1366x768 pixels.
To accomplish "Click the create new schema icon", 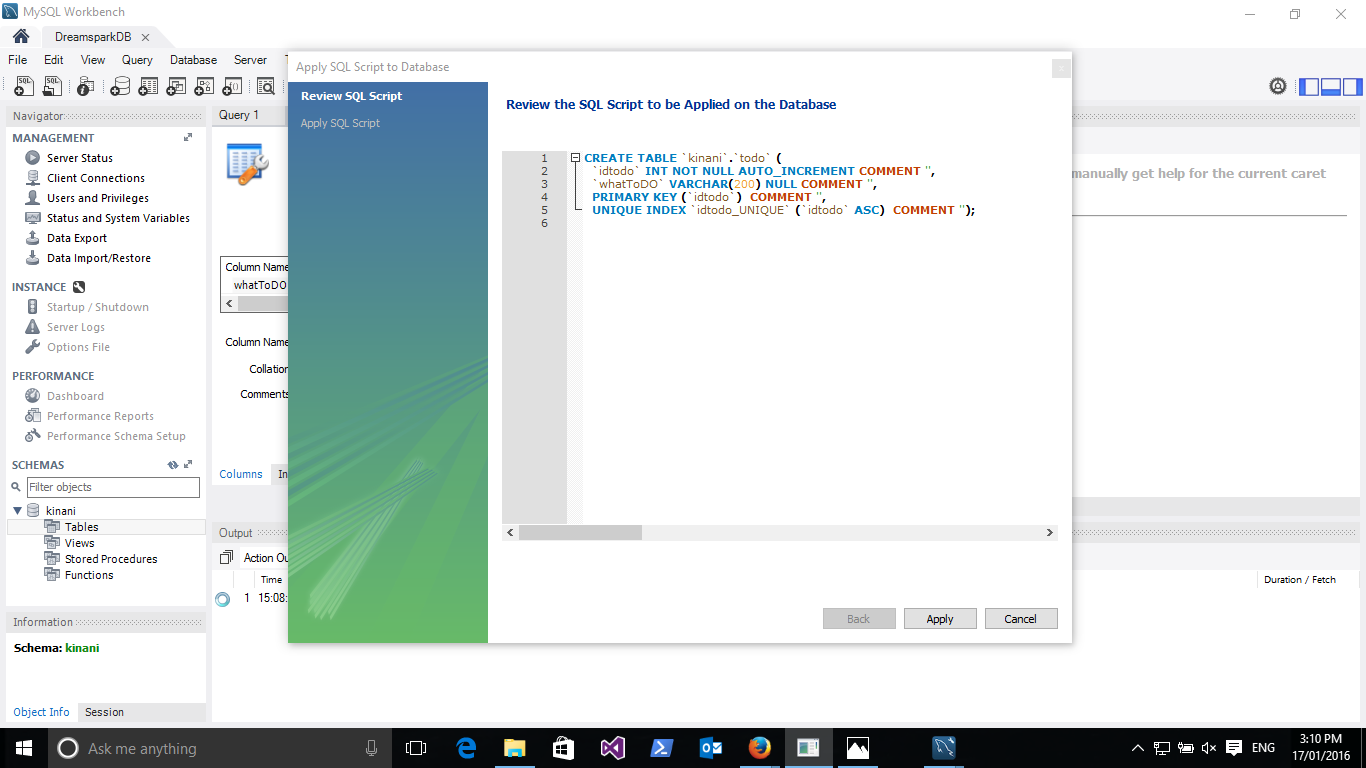I will [120, 87].
